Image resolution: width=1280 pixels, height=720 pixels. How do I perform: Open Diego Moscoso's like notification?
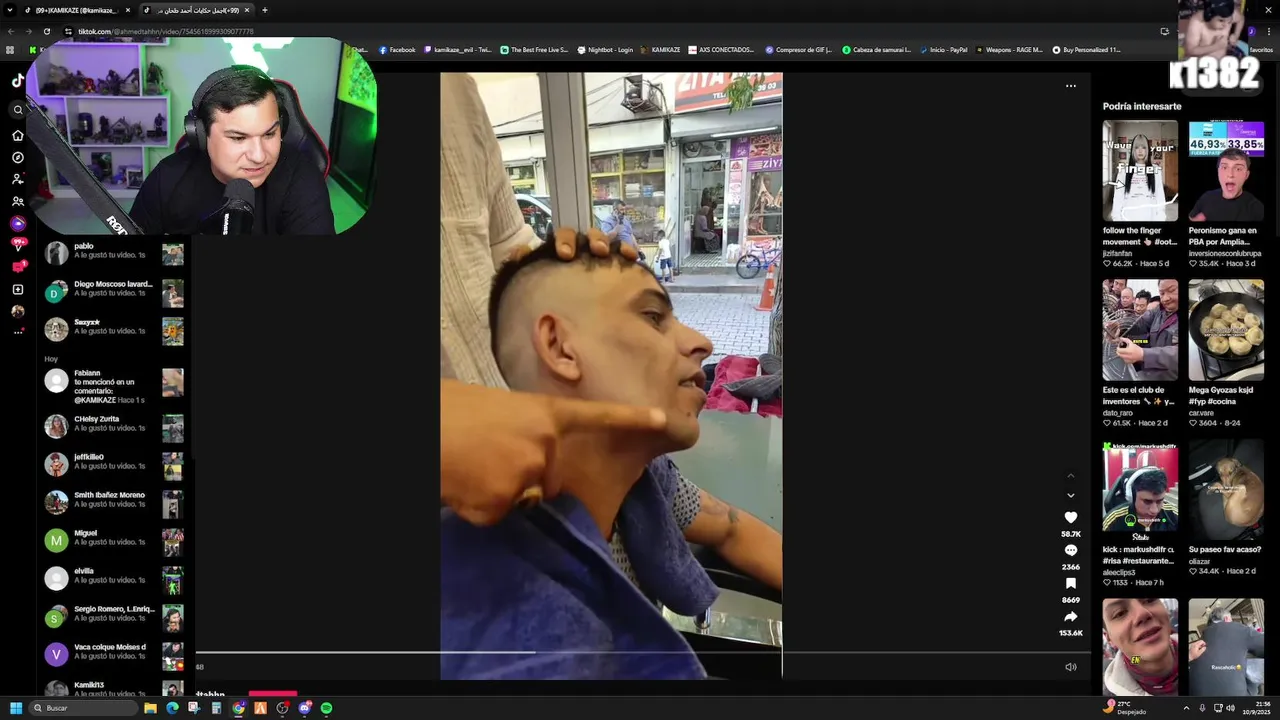(x=114, y=292)
